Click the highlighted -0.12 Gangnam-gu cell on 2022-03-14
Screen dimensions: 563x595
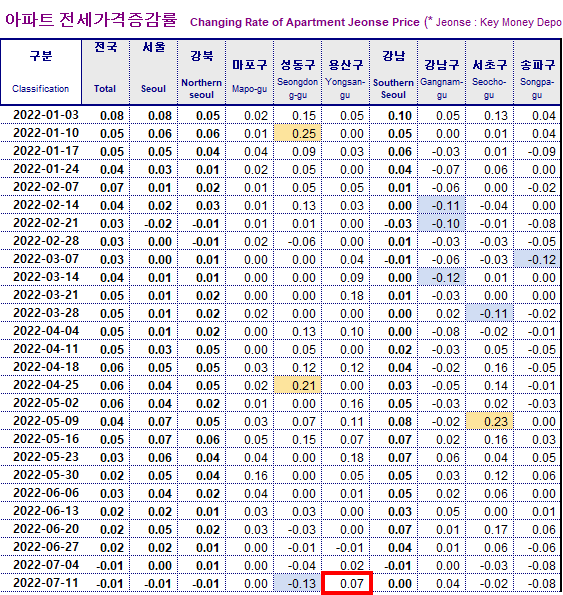[x=442, y=277]
